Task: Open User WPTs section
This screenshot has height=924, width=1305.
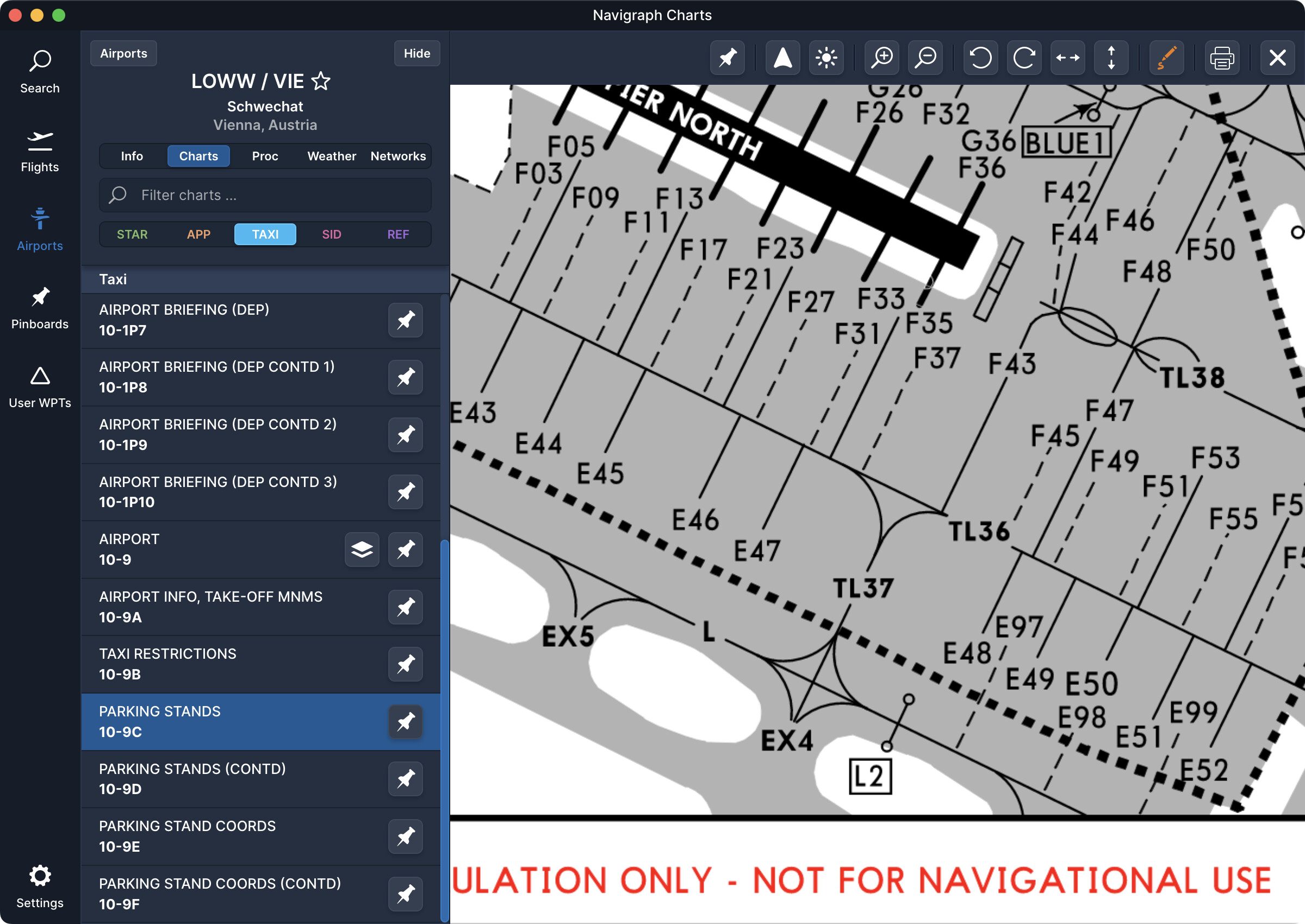Action: pos(40,387)
